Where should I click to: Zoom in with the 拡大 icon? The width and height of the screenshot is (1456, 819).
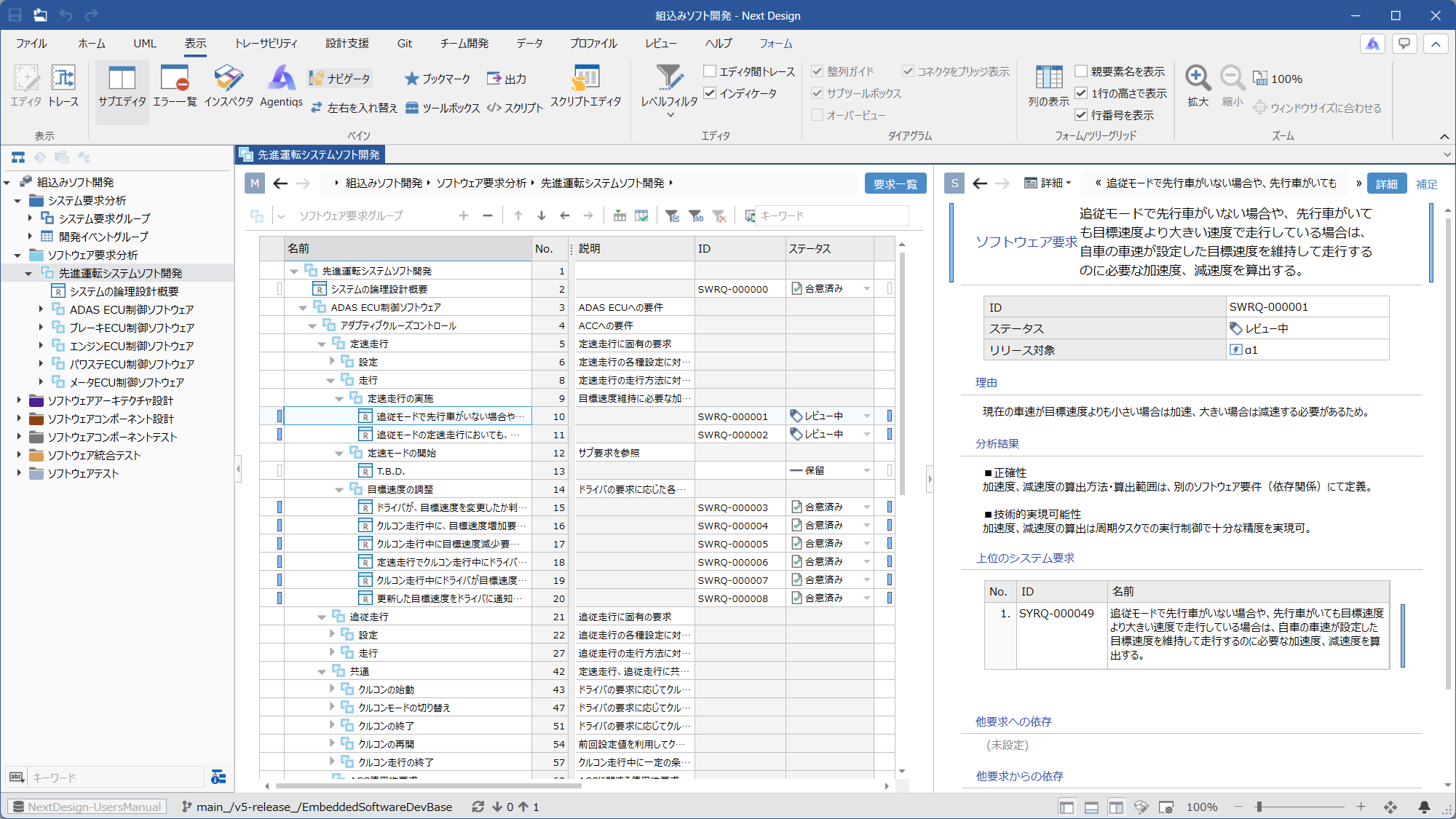click(x=1198, y=86)
